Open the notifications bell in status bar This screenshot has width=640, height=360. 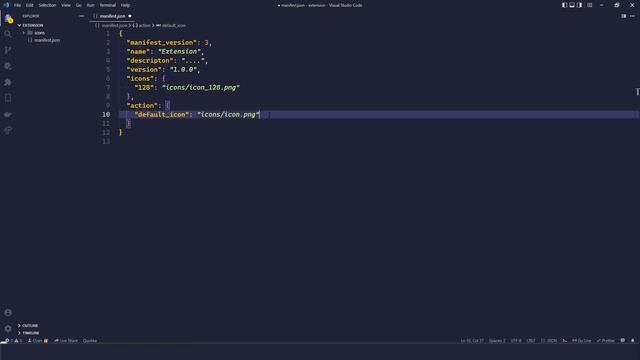pyautogui.click(x=633, y=340)
